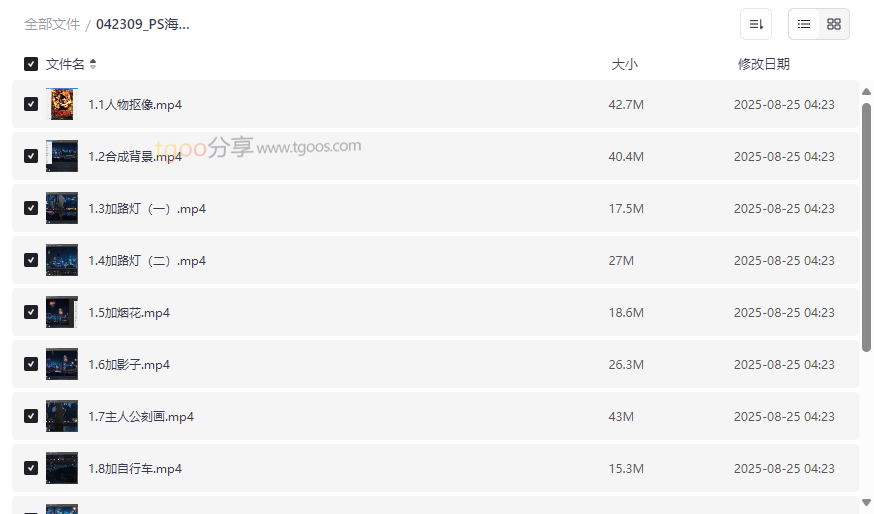Open the file 1.6加影子.mp4
The image size is (874, 514).
[129, 364]
